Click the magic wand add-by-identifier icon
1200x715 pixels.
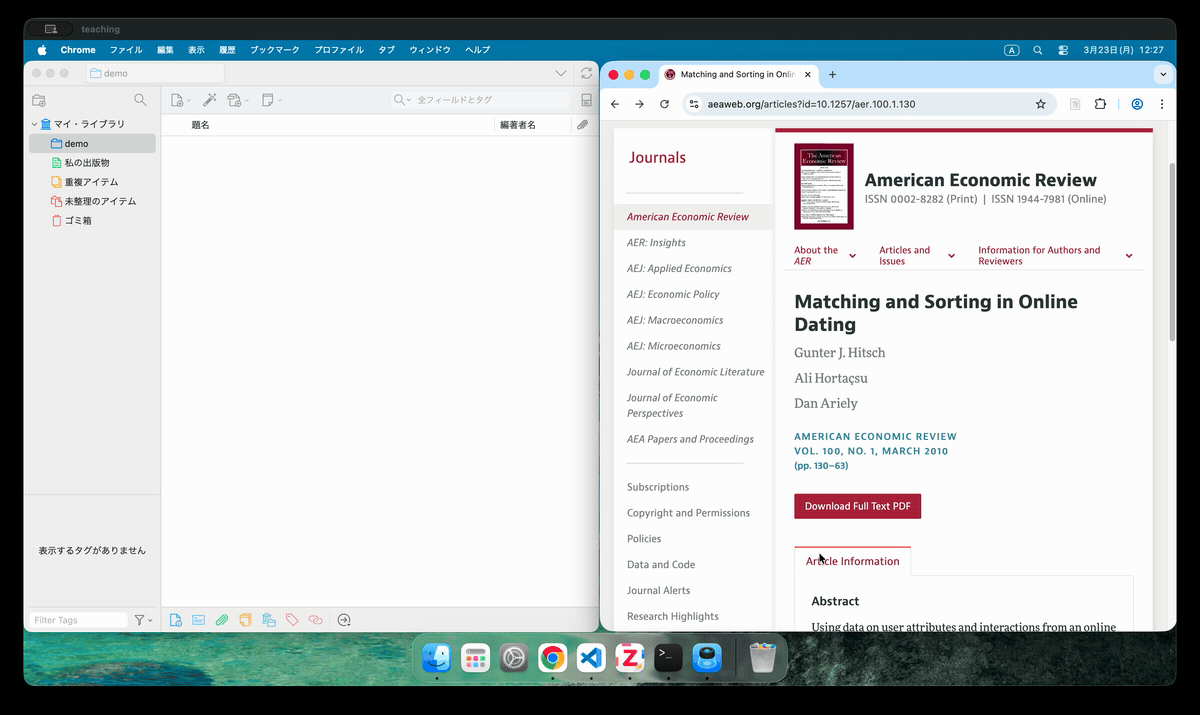coord(209,100)
